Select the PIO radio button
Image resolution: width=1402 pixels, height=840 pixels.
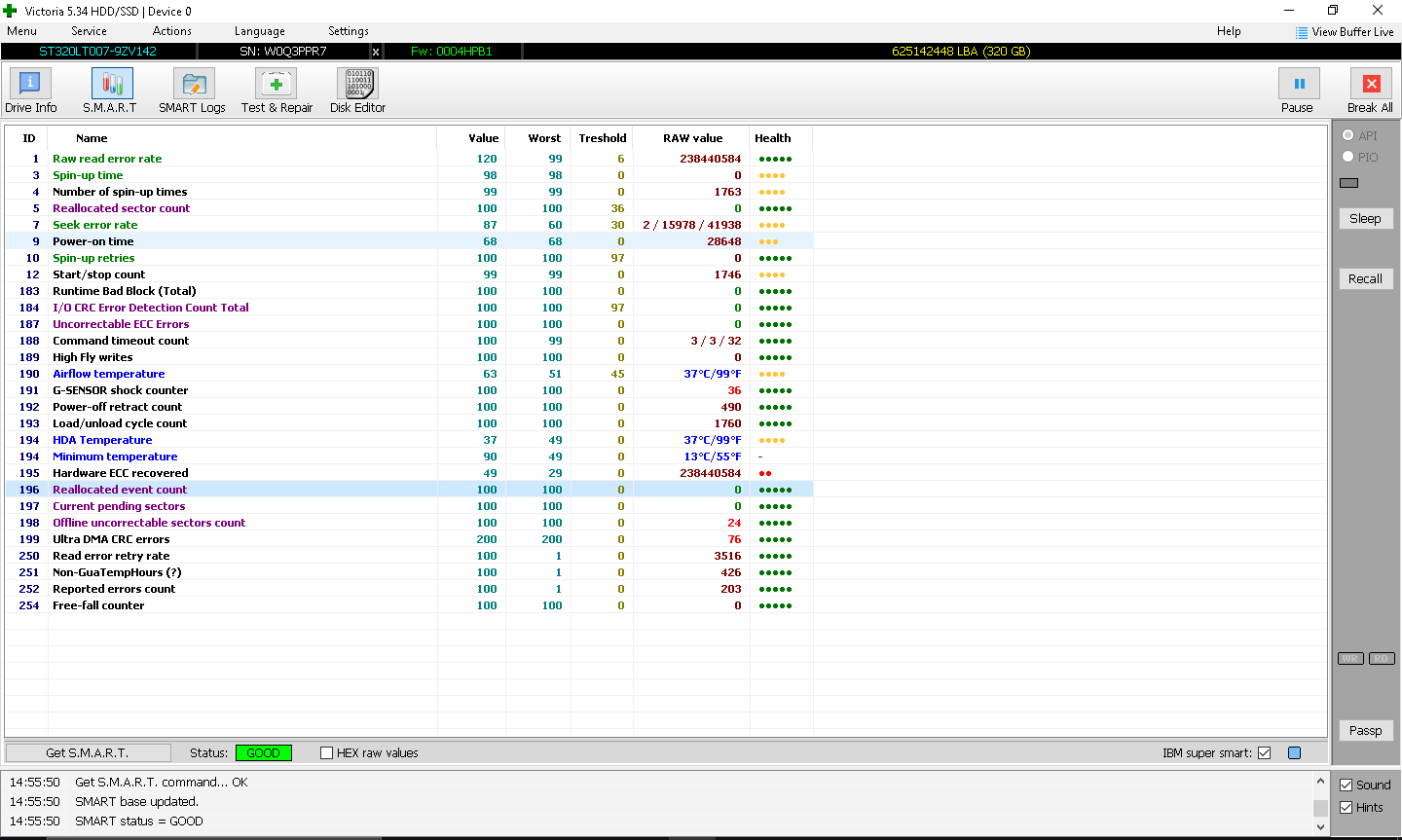[x=1348, y=157]
